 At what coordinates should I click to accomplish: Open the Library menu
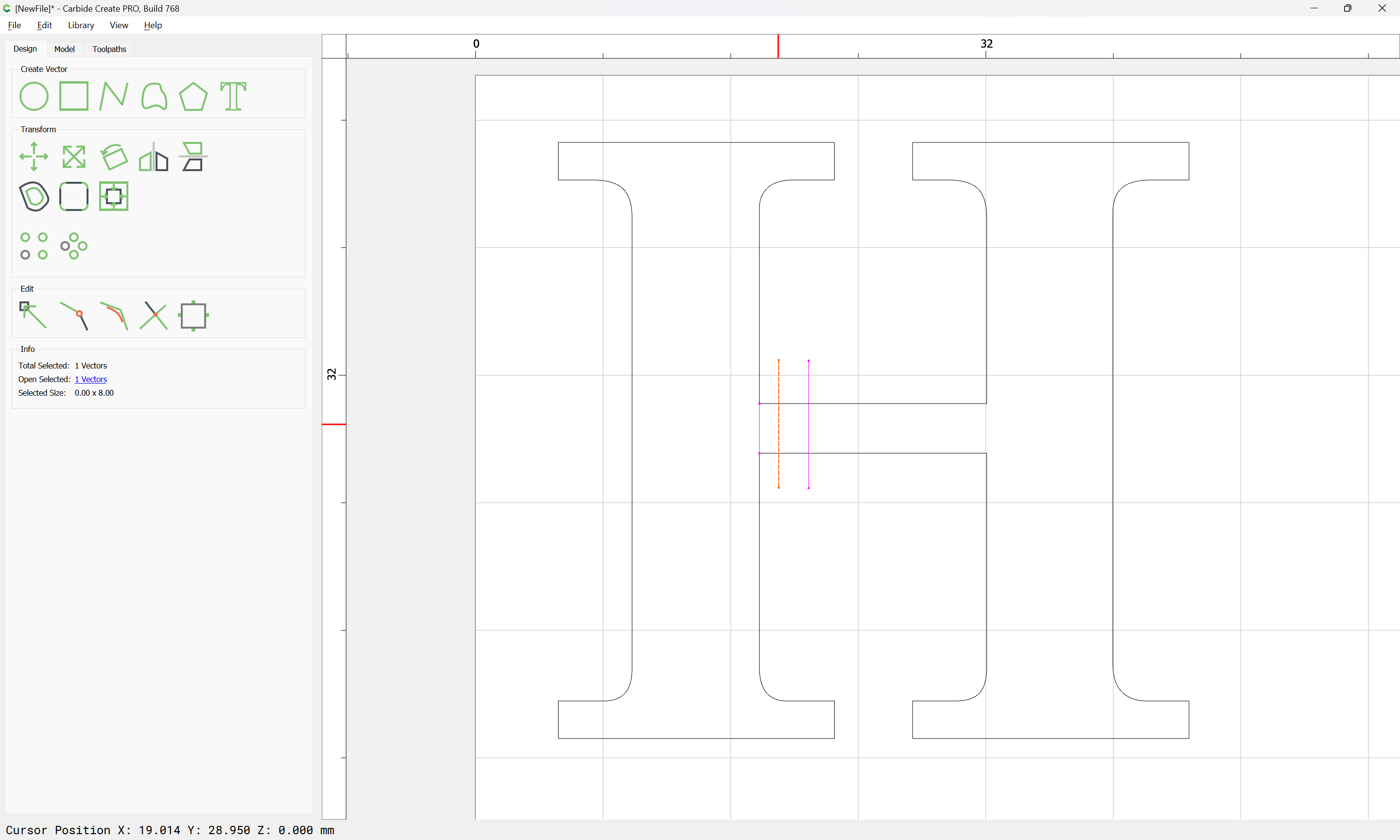tap(81, 25)
